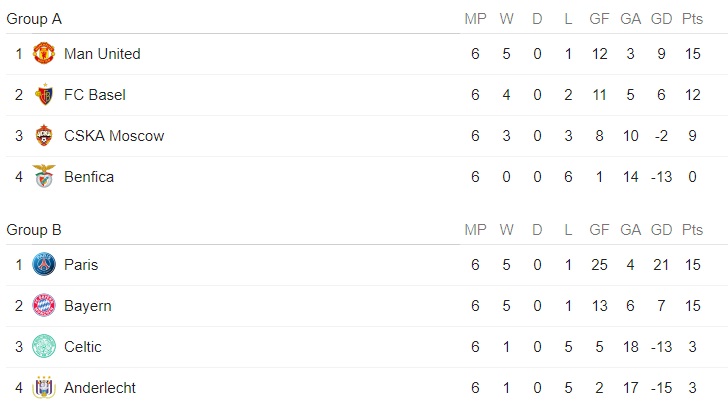Click the CSKA Moscow club crest
728x403 pixels.
click(x=44, y=136)
